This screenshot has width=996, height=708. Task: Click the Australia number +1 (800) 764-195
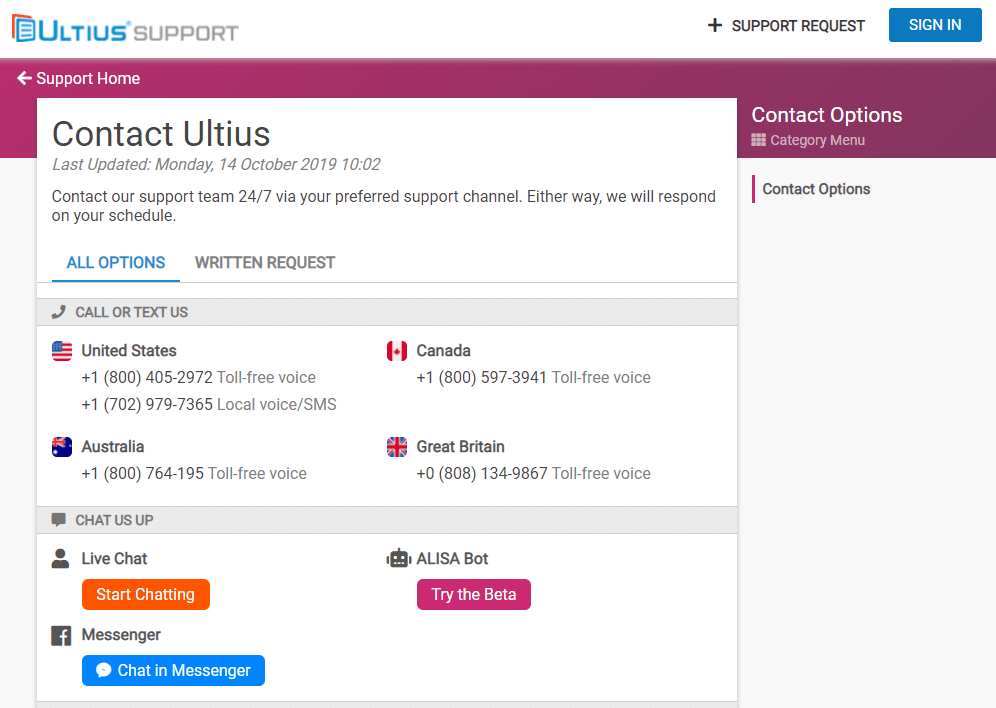(x=142, y=474)
